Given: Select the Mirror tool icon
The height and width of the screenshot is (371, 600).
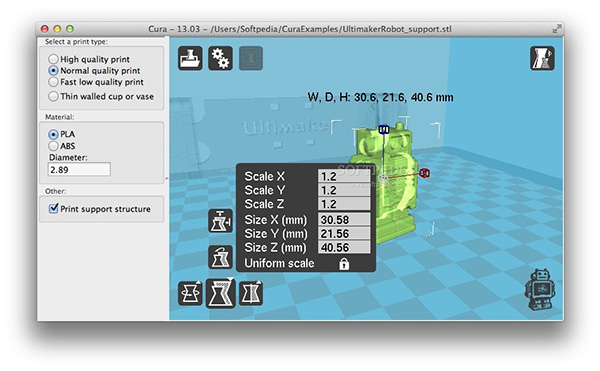Looking at the screenshot, I should [251, 293].
